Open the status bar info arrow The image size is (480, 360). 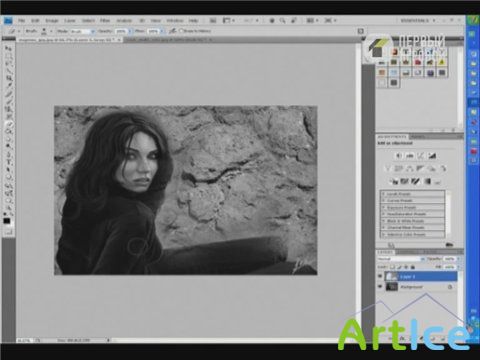(108, 340)
